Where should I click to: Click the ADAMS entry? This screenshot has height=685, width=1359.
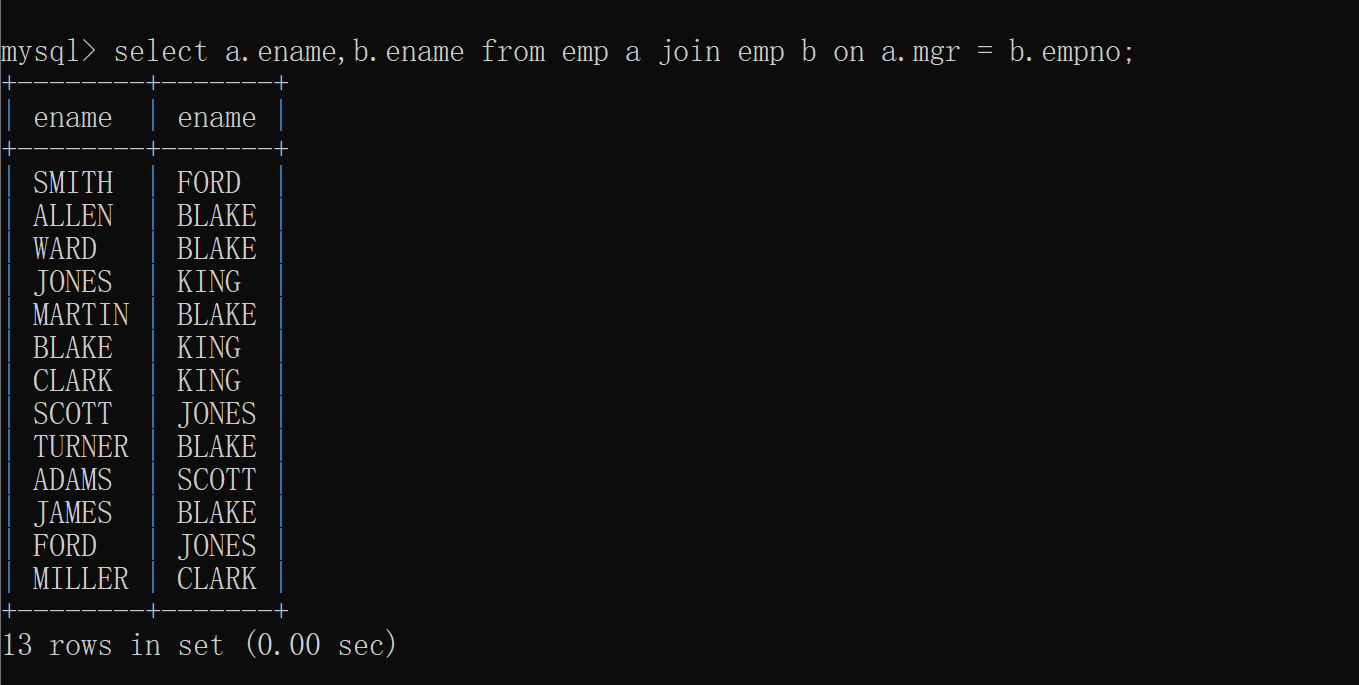73,480
